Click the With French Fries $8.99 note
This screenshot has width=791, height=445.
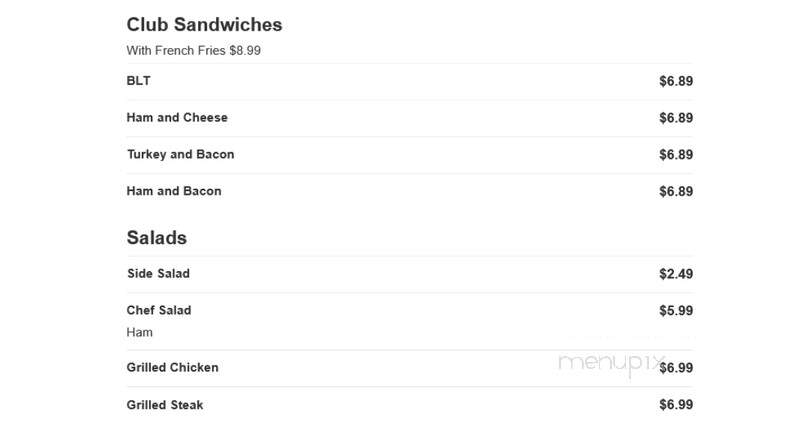point(194,50)
